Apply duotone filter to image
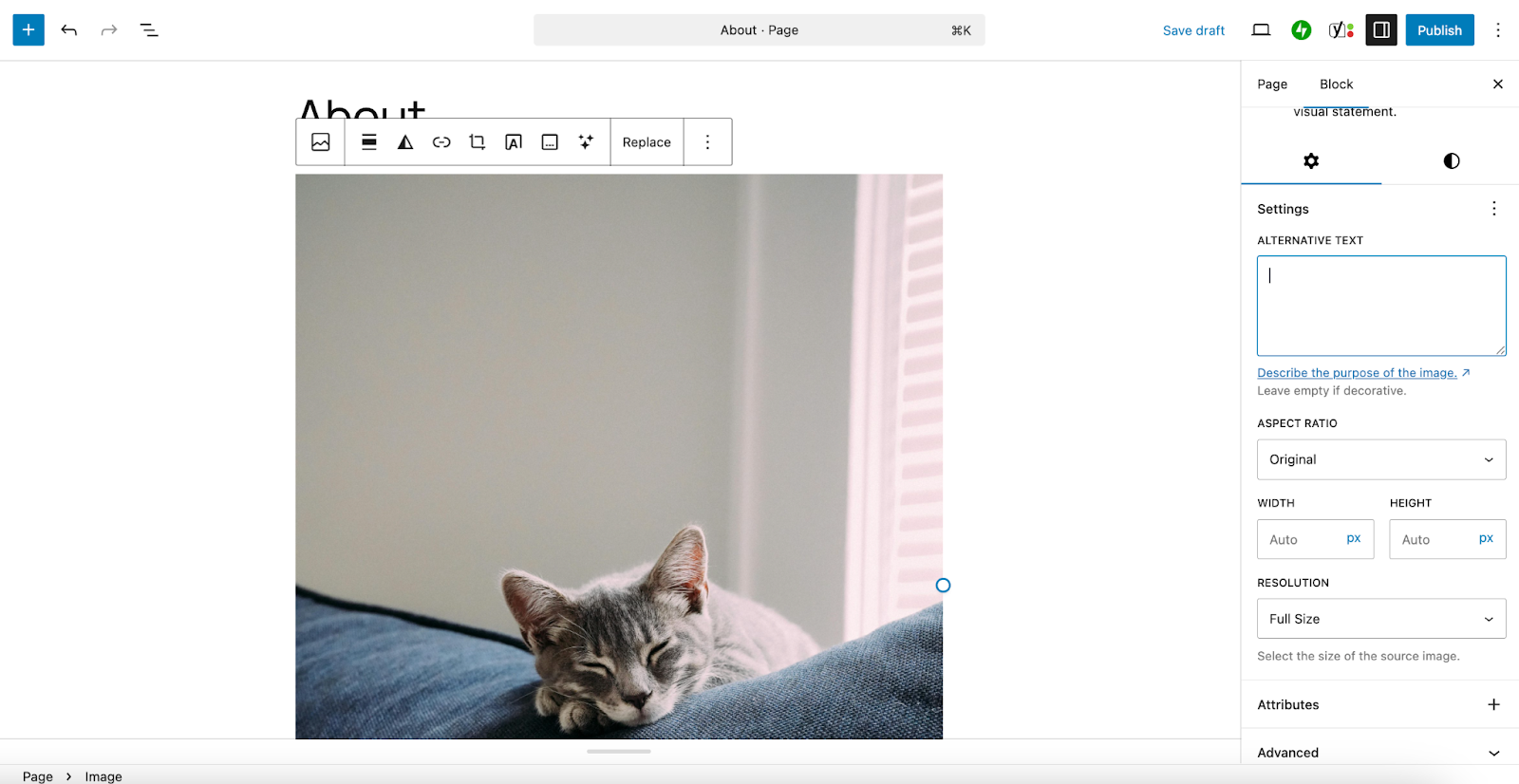The image size is (1519, 784). (405, 142)
